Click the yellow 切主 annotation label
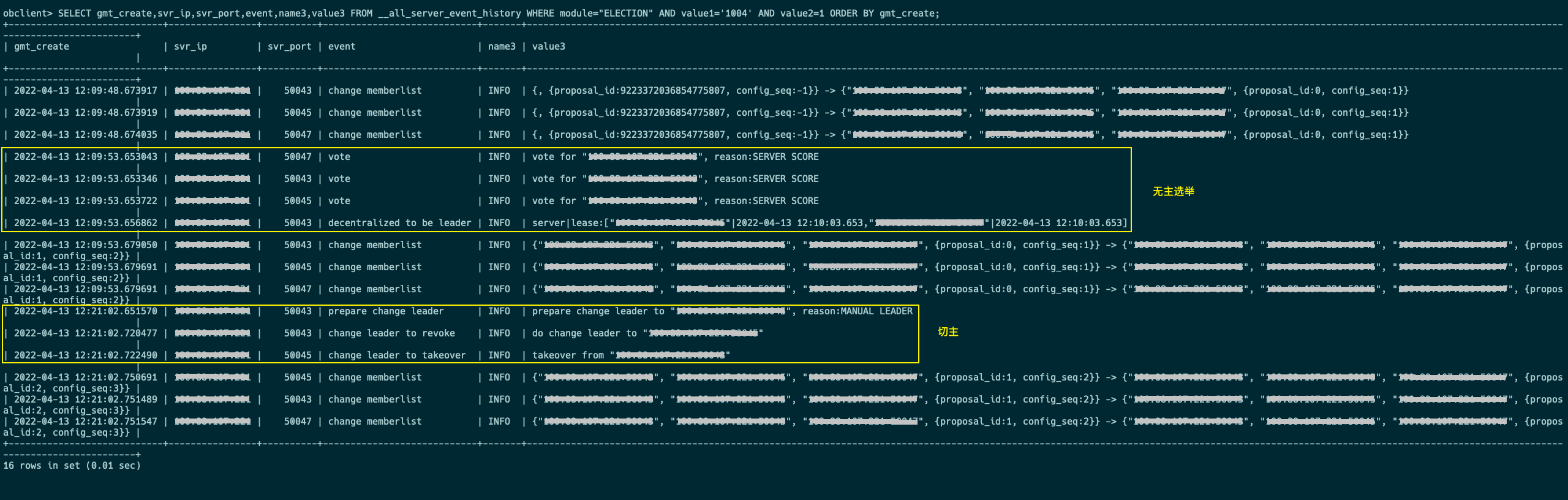The image size is (1568, 500). tap(948, 331)
